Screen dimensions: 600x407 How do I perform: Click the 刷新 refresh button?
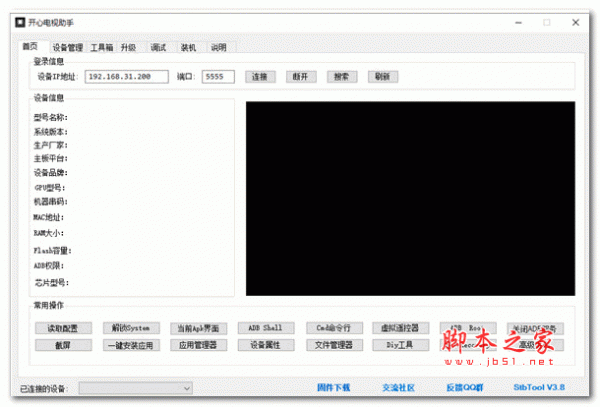pos(383,77)
